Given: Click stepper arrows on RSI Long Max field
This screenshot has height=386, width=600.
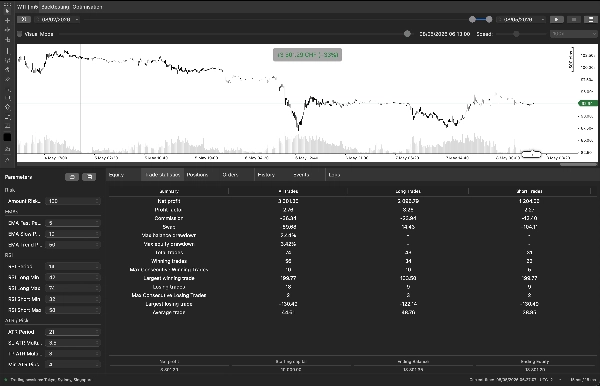Looking at the screenshot, I should tap(97, 288).
